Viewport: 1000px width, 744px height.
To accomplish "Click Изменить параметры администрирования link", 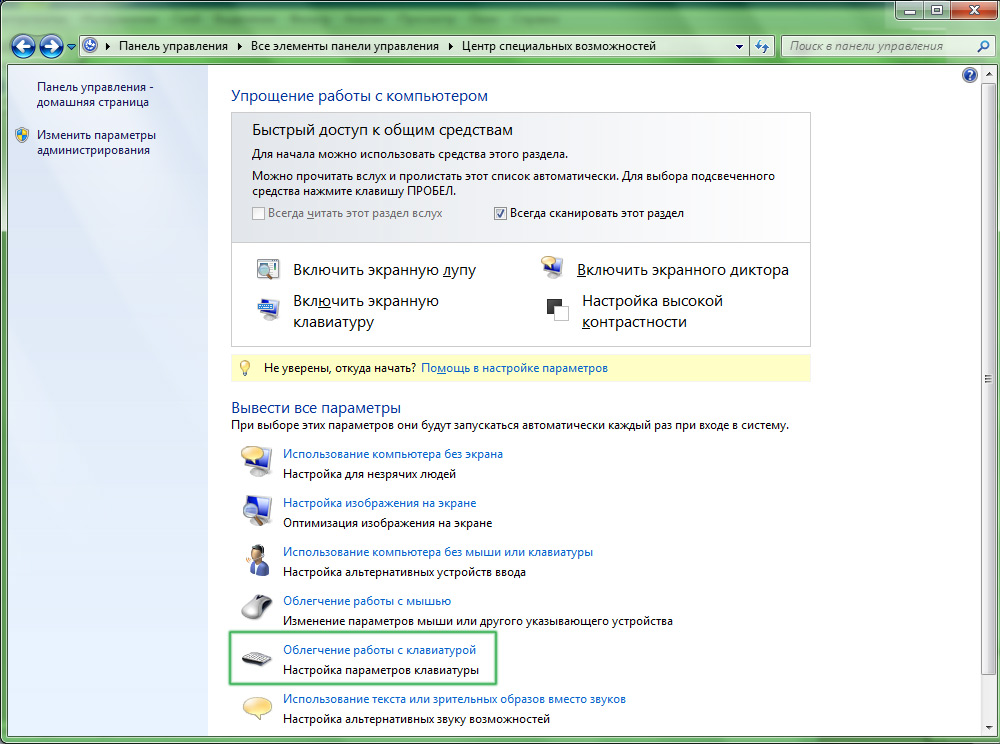I will tap(96, 142).
